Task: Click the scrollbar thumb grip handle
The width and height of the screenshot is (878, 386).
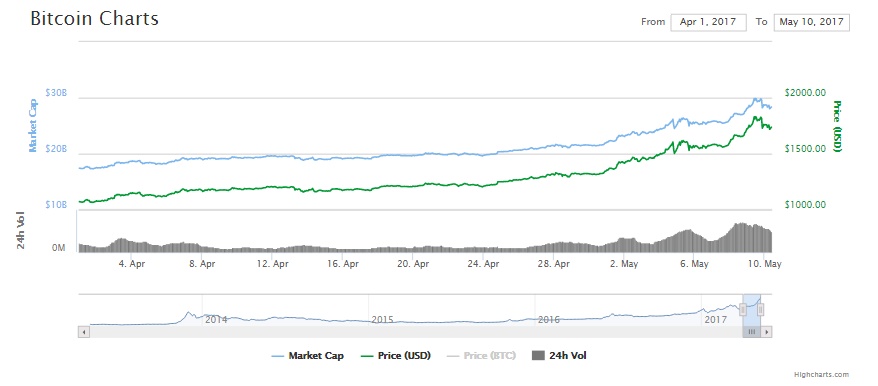Action: click(x=751, y=332)
